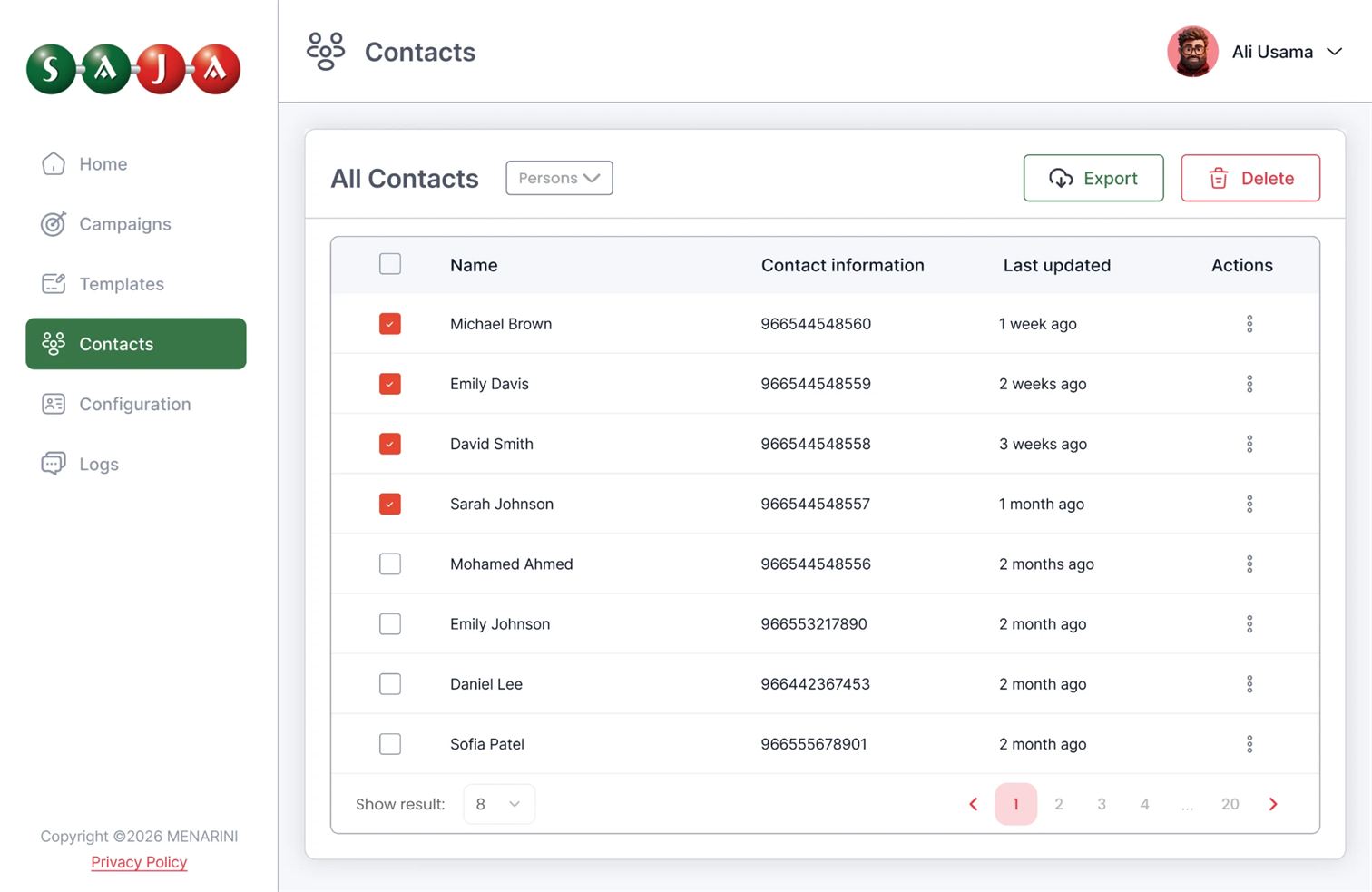Viewport: 1372px width, 892px height.
Task: Open the Configuration page
Action: pos(136,404)
